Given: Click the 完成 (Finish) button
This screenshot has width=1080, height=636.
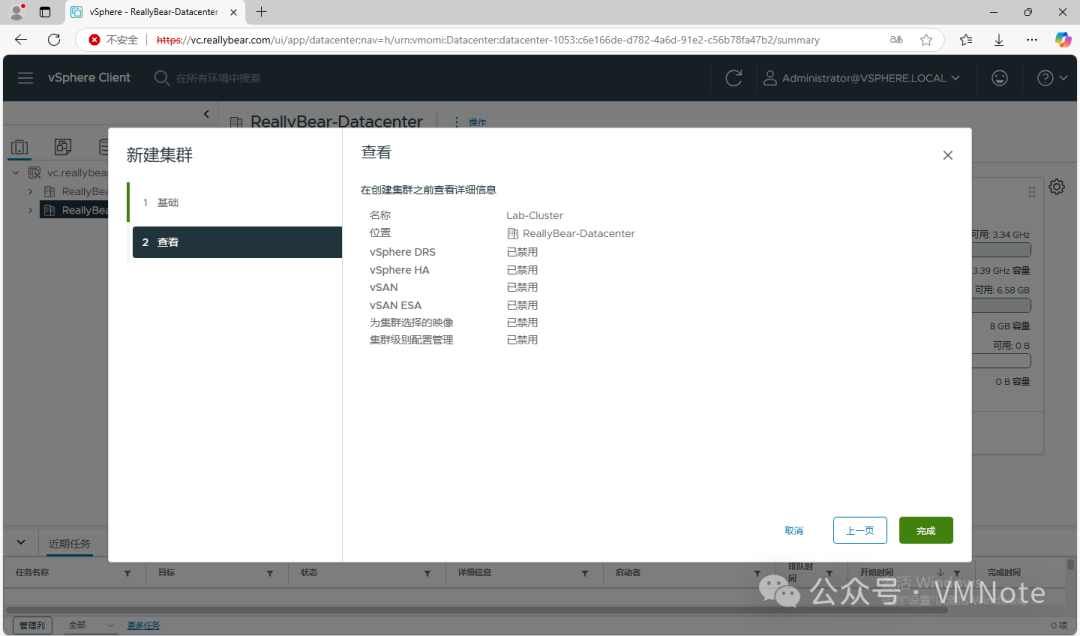Looking at the screenshot, I should click(x=926, y=530).
